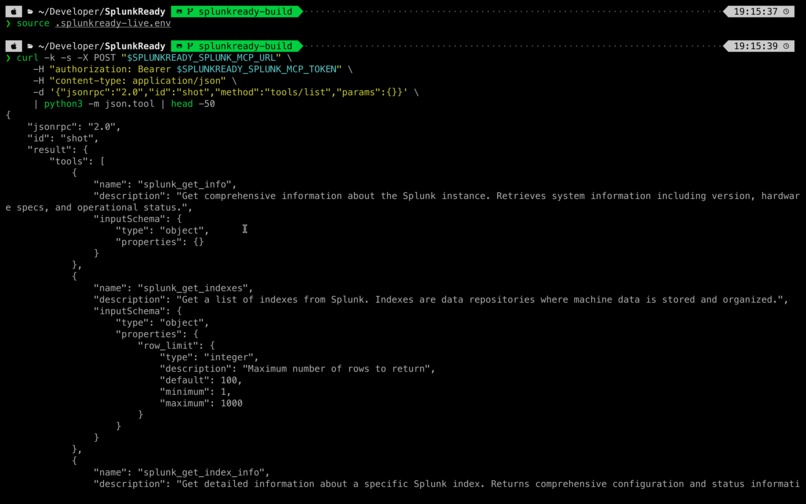Click the "id": "shot" output line

tap(63, 138)
